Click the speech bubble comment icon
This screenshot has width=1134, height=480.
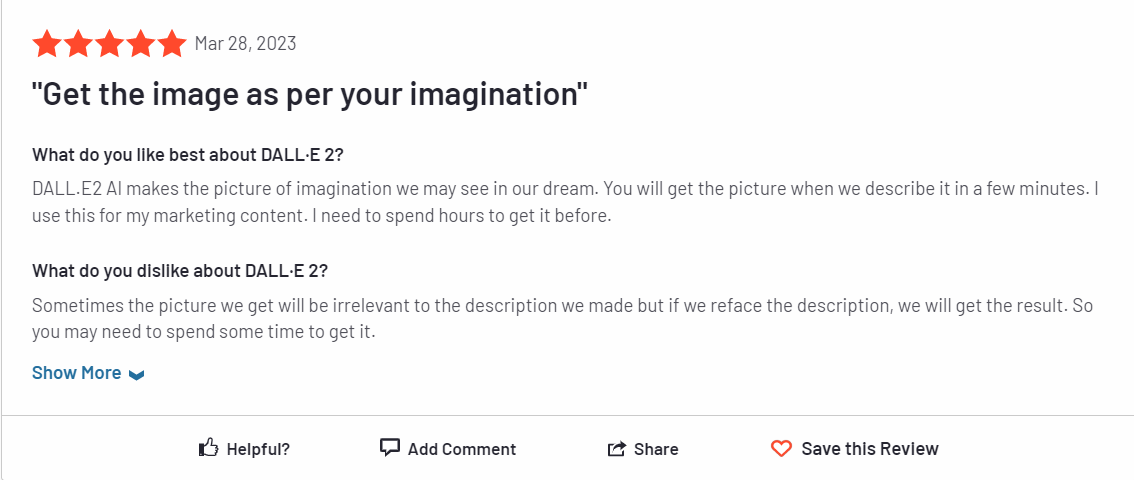390,447
